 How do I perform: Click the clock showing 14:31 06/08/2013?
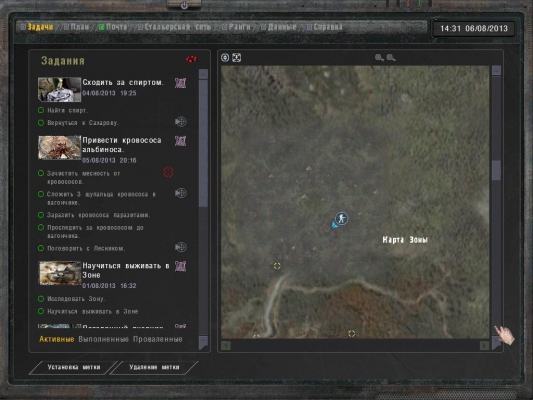(474, 29)
